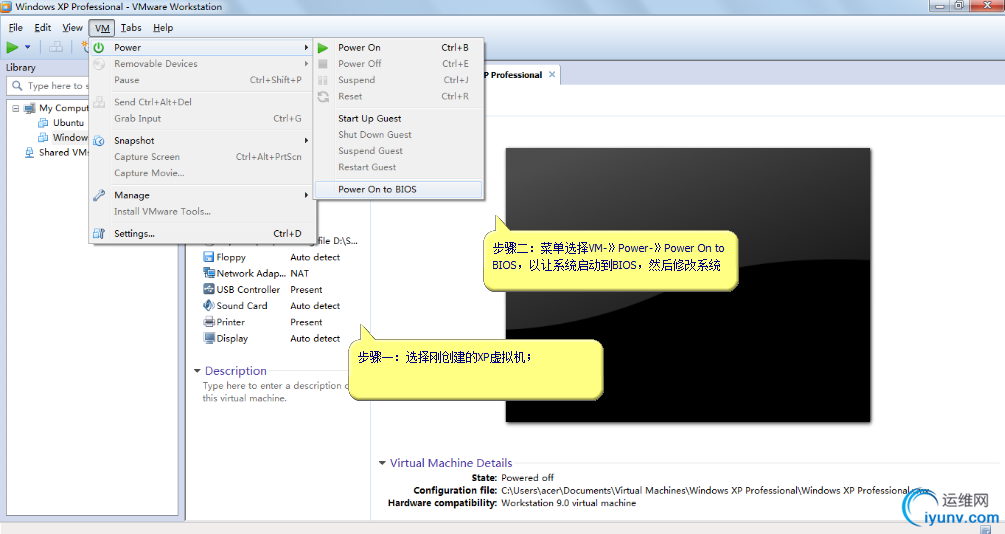Expand the Removable Devices submenu arrow
The width and height of the screenshot is (1005, 534).
coord(306,63)
